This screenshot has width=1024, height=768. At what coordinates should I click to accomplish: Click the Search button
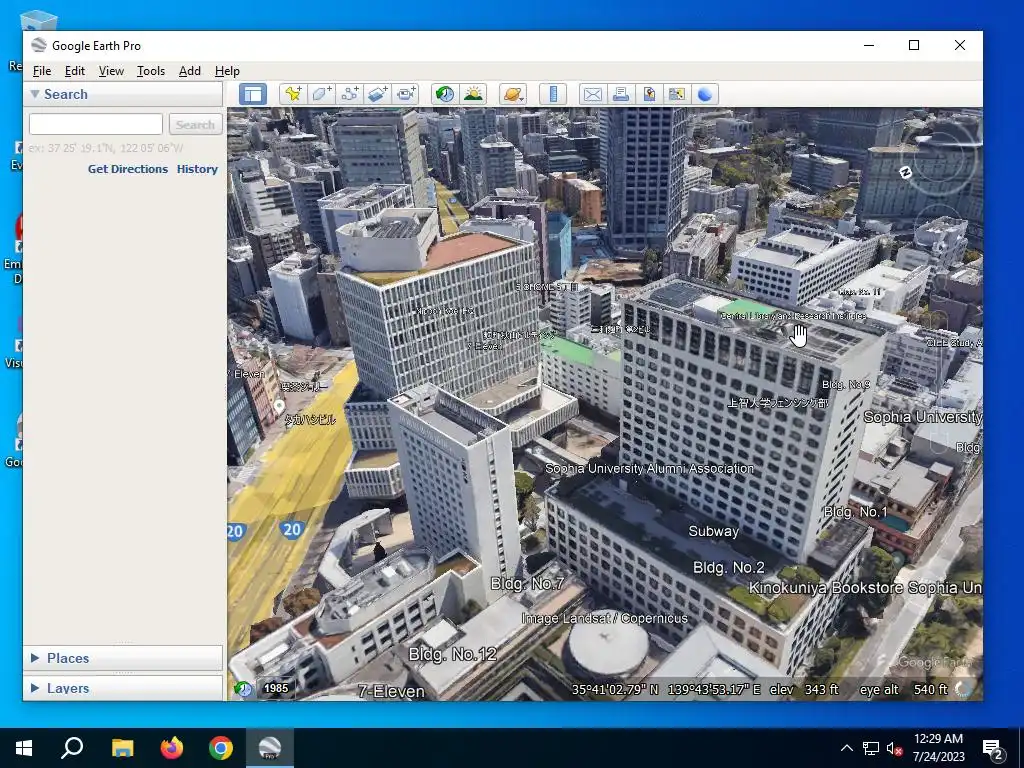[x=195, y=124]
